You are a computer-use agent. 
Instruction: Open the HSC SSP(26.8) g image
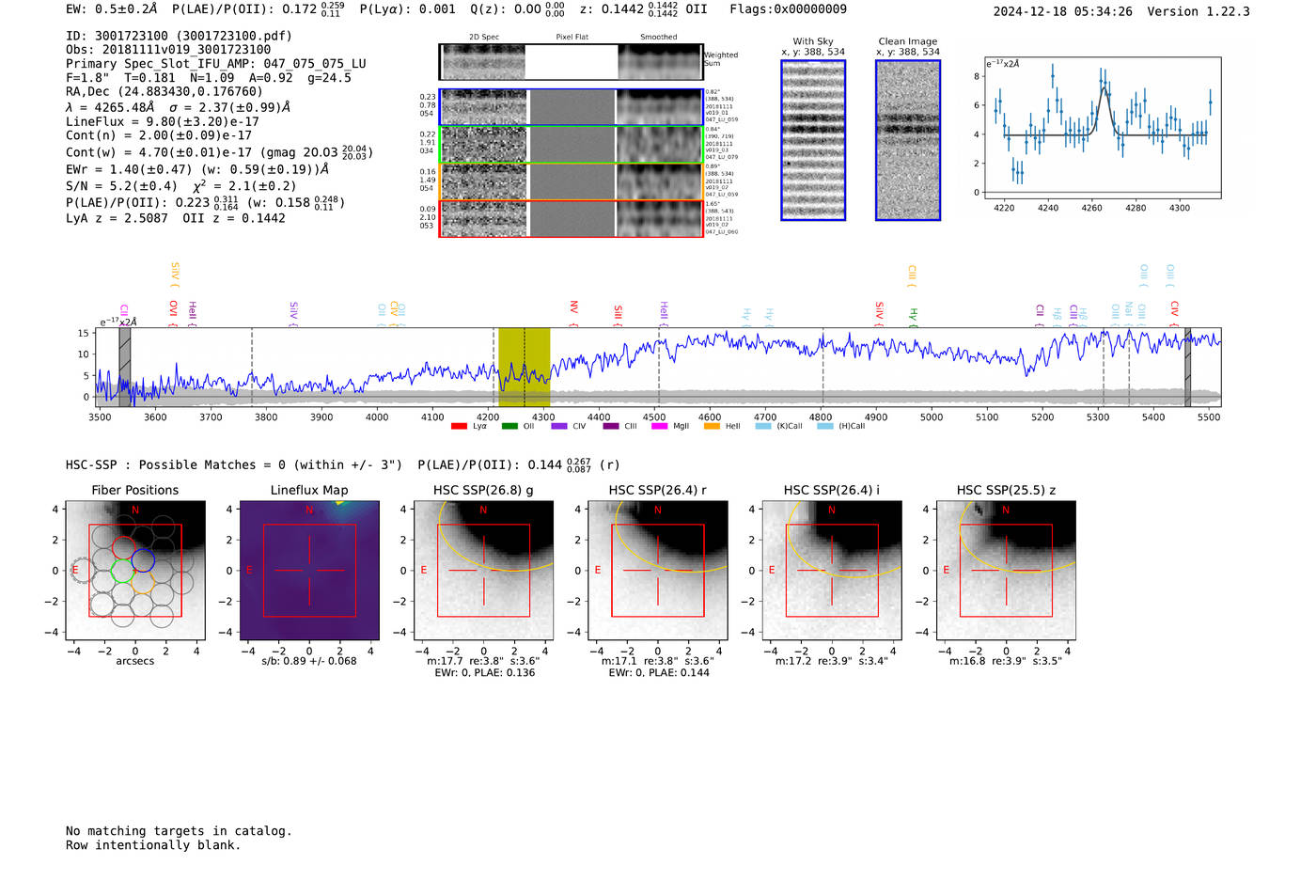click(x=484, y=571)
